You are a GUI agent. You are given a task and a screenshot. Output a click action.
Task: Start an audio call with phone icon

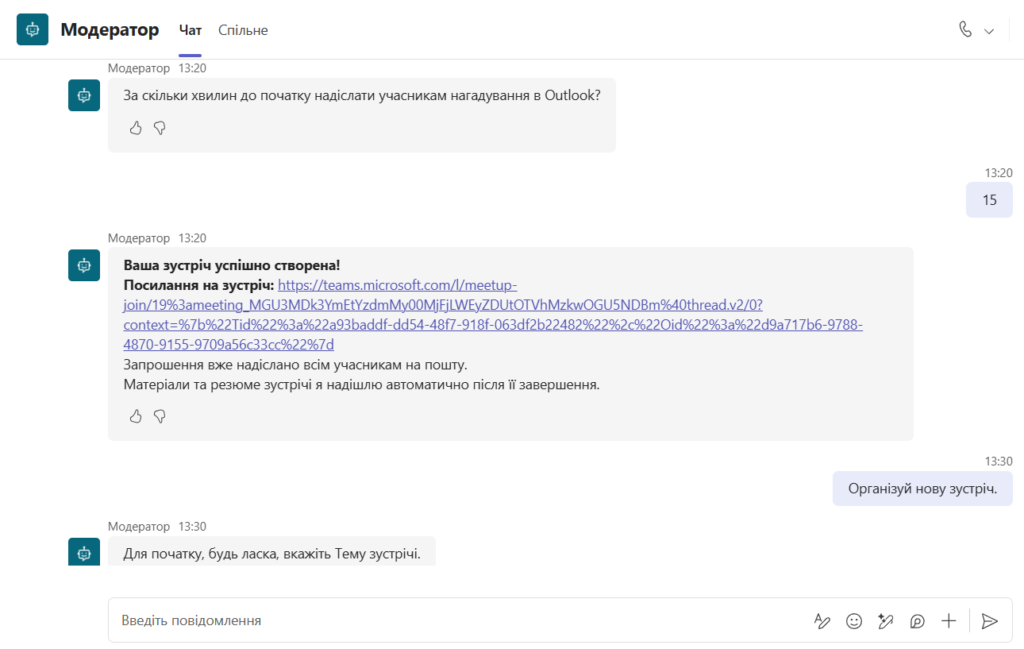(965, 29)
